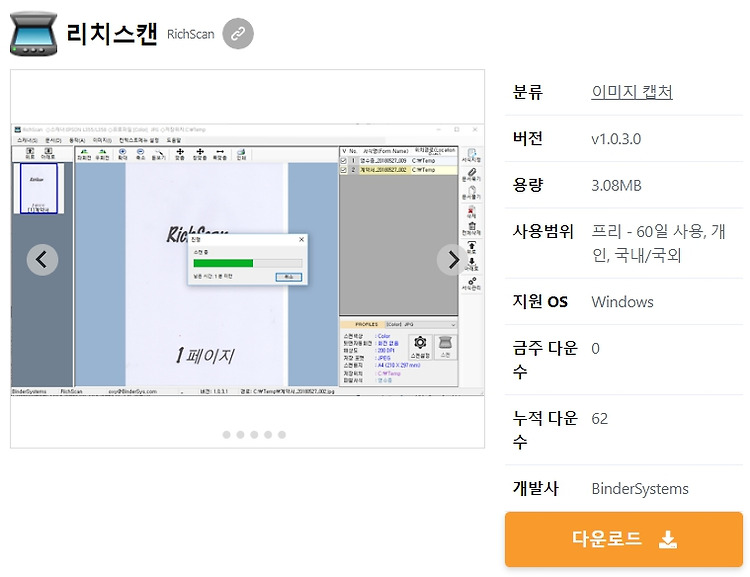
Task: Click the file size value 3.08MB
Action: tap(617, 185)
